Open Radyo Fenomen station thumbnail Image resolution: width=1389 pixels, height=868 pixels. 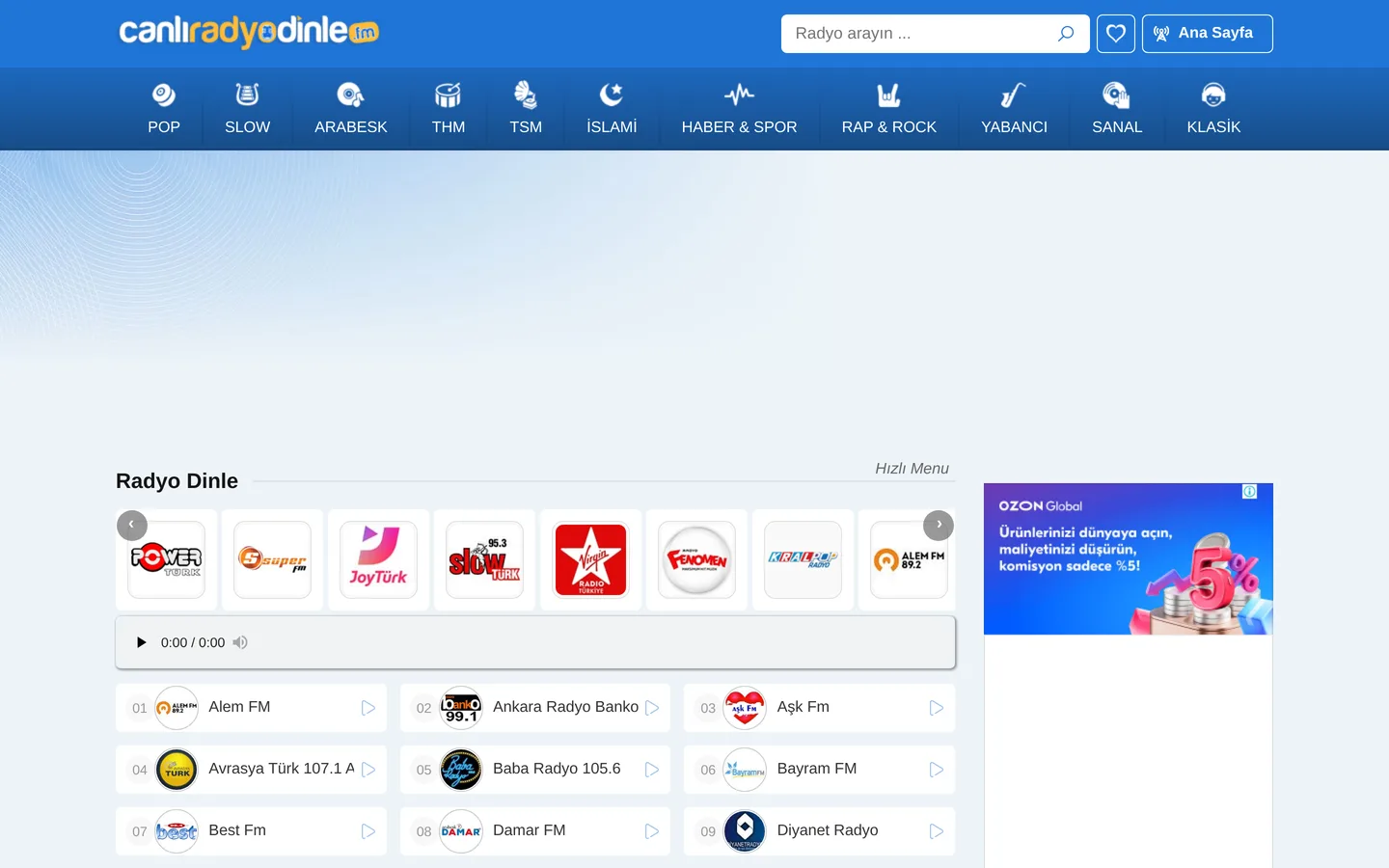pos(696,559)
